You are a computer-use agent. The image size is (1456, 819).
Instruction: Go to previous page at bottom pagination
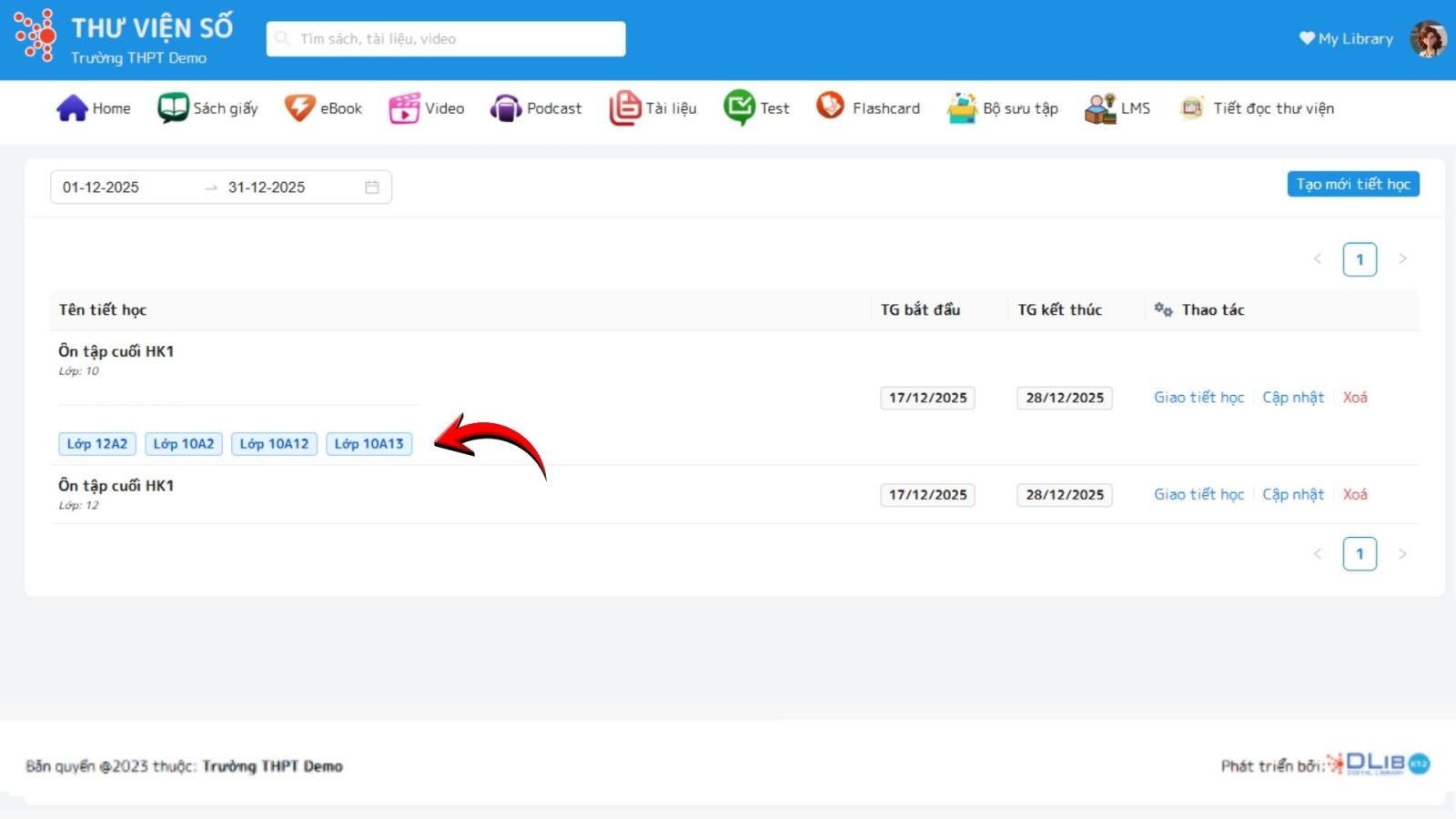click(1317, 554)
